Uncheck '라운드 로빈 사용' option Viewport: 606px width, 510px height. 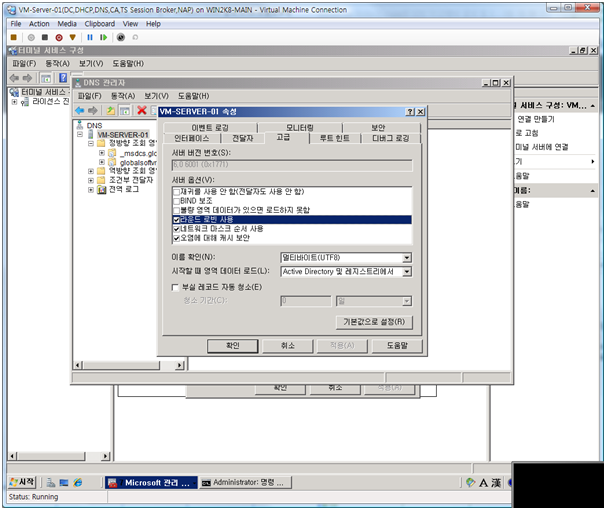coord(176,220)
